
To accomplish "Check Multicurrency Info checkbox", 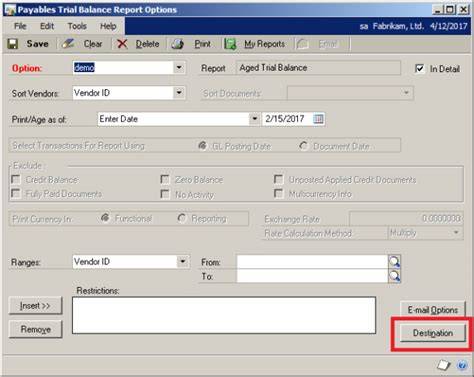I will point(278,193).
